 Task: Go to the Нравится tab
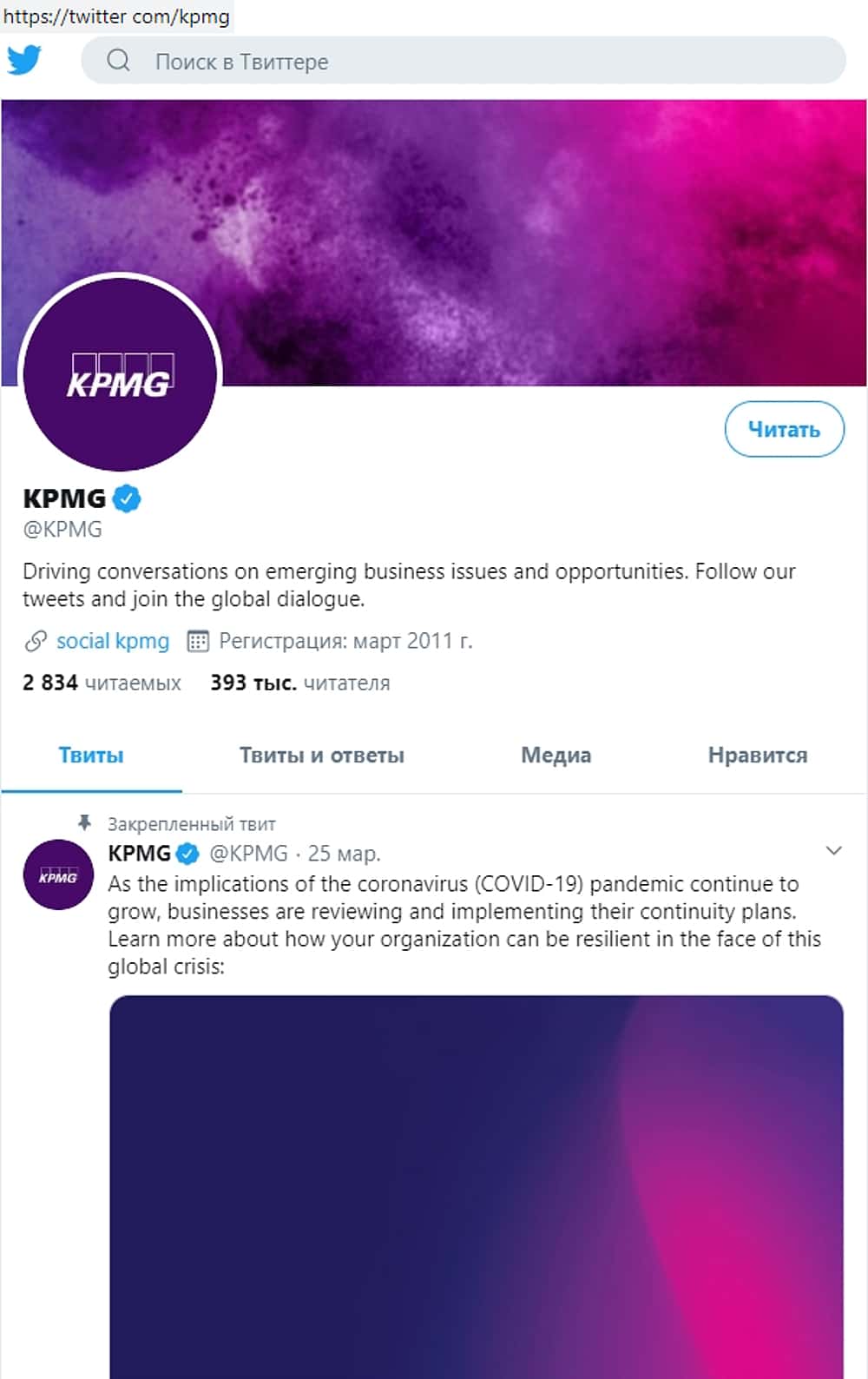coord(757,755)
